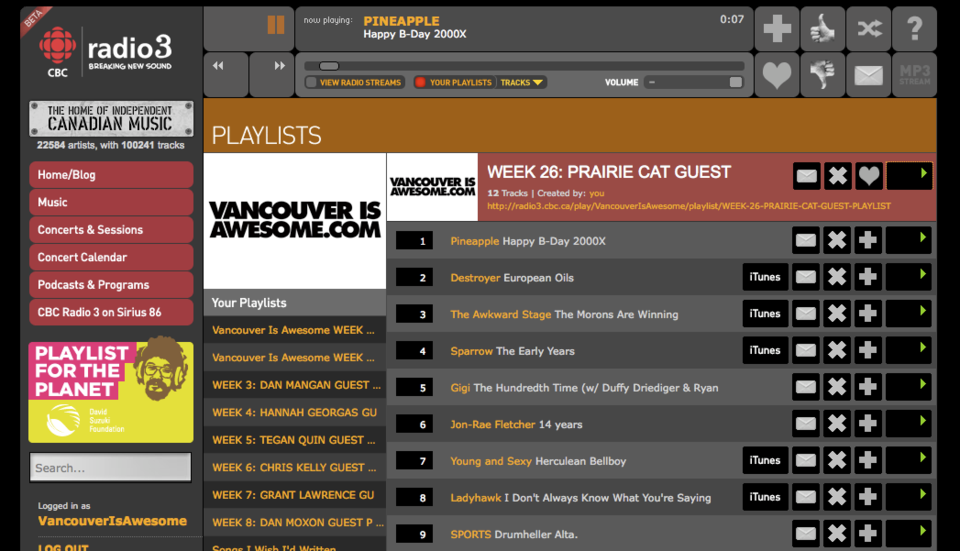Viewport: 960px width, 551px height.
Task: Open CBC Radio 3 on Sirius 86
Action: 111,313
